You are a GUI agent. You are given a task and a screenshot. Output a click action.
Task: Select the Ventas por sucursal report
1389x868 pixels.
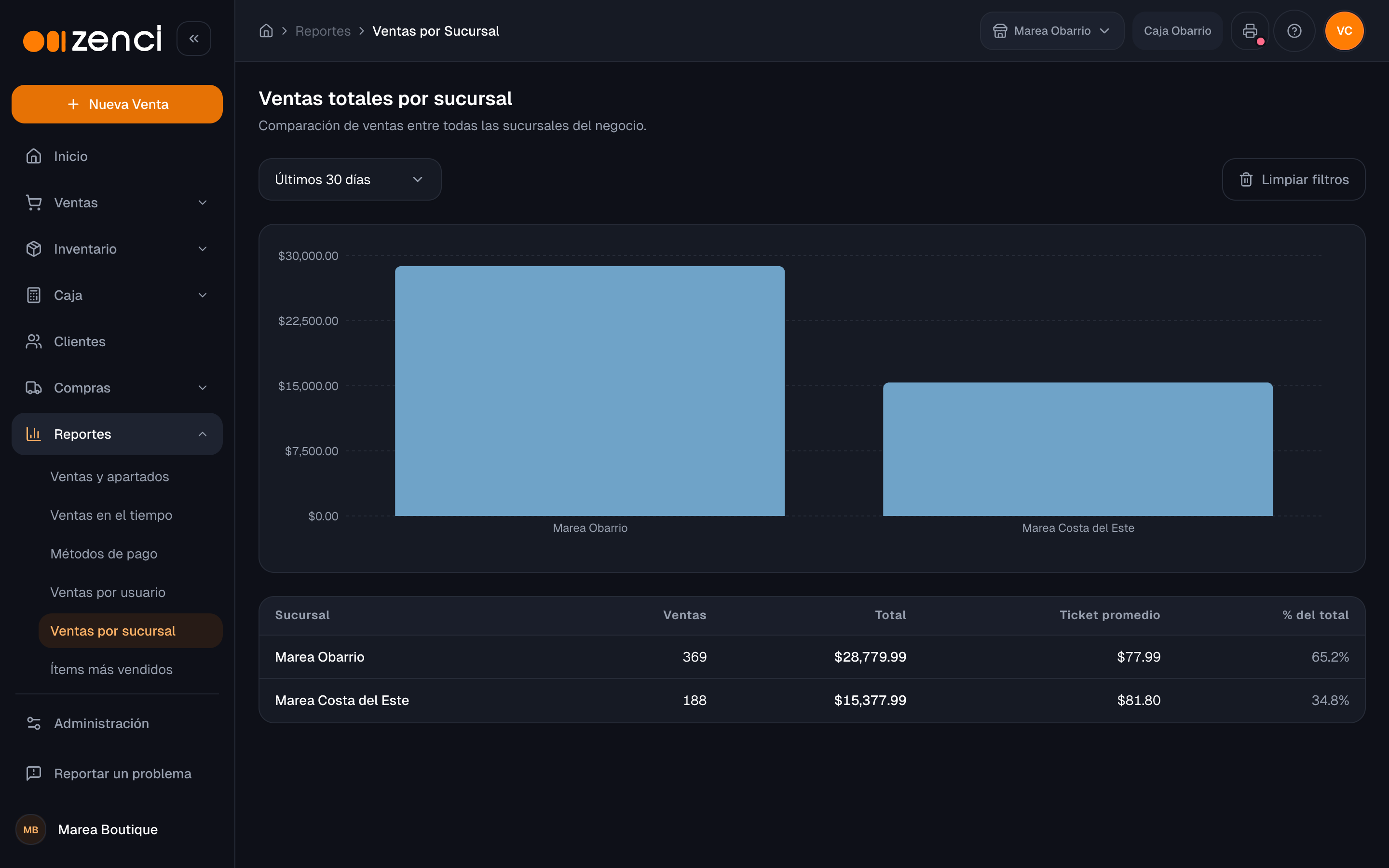coord(130,630)
